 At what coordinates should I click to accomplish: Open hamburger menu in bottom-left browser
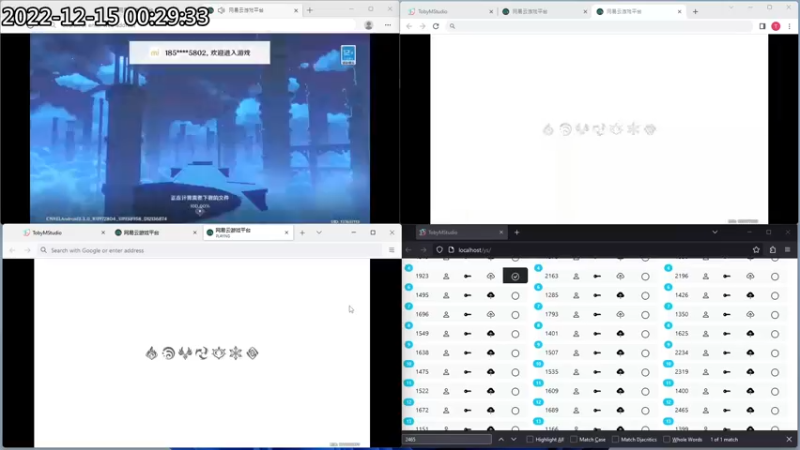pos(391,250)
